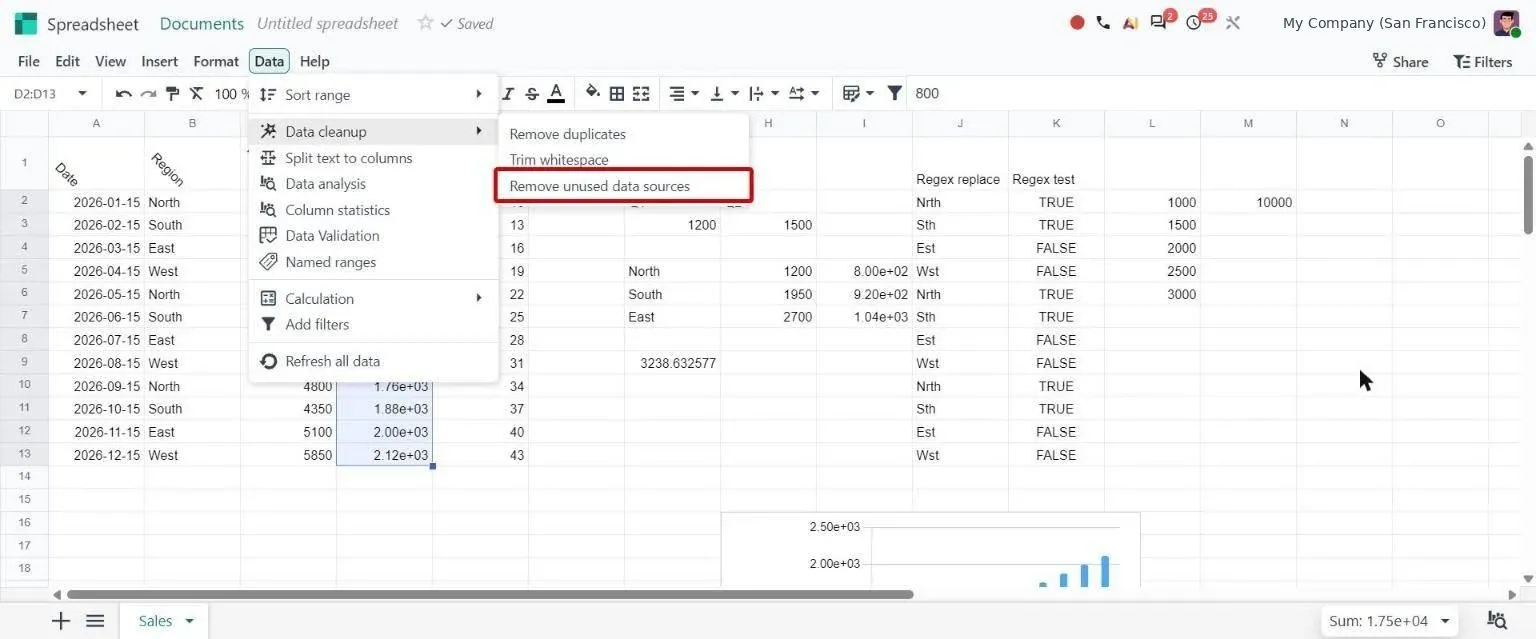1536x639 pixels.
Task: Click the Undo arrow icon
Action: pyautogui.click(x=124, y=94)
